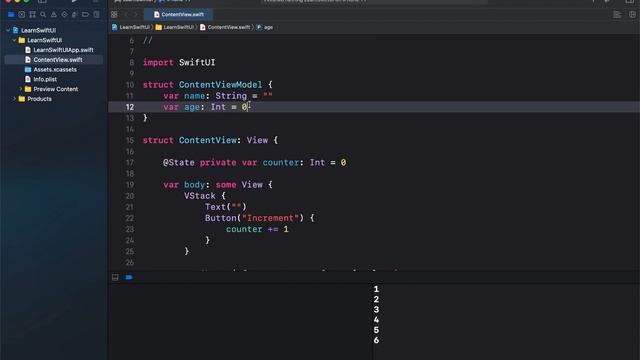This screenshot has height=360, width=640.
Task: Click 'SwiftUI' on the import line
Action: (197, 62)
